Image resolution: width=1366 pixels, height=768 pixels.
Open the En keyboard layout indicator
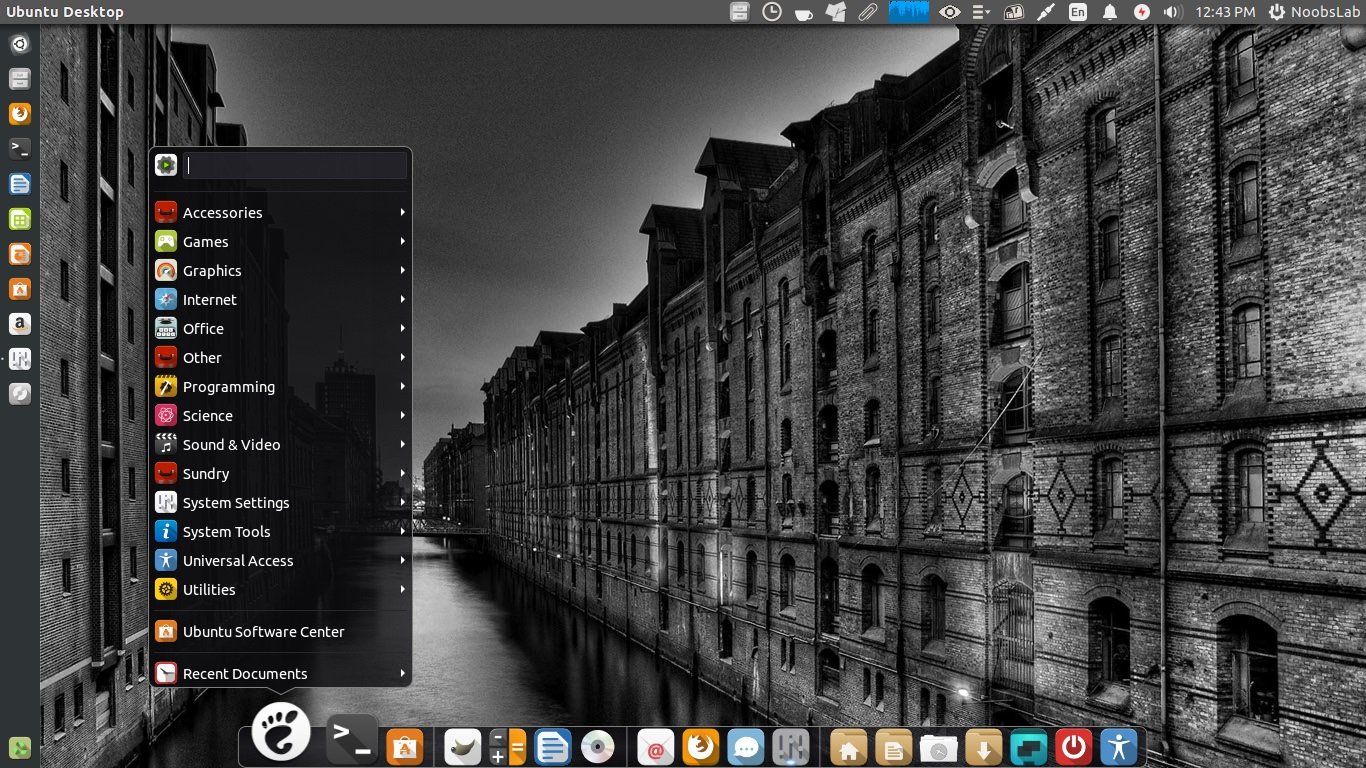1078,12
